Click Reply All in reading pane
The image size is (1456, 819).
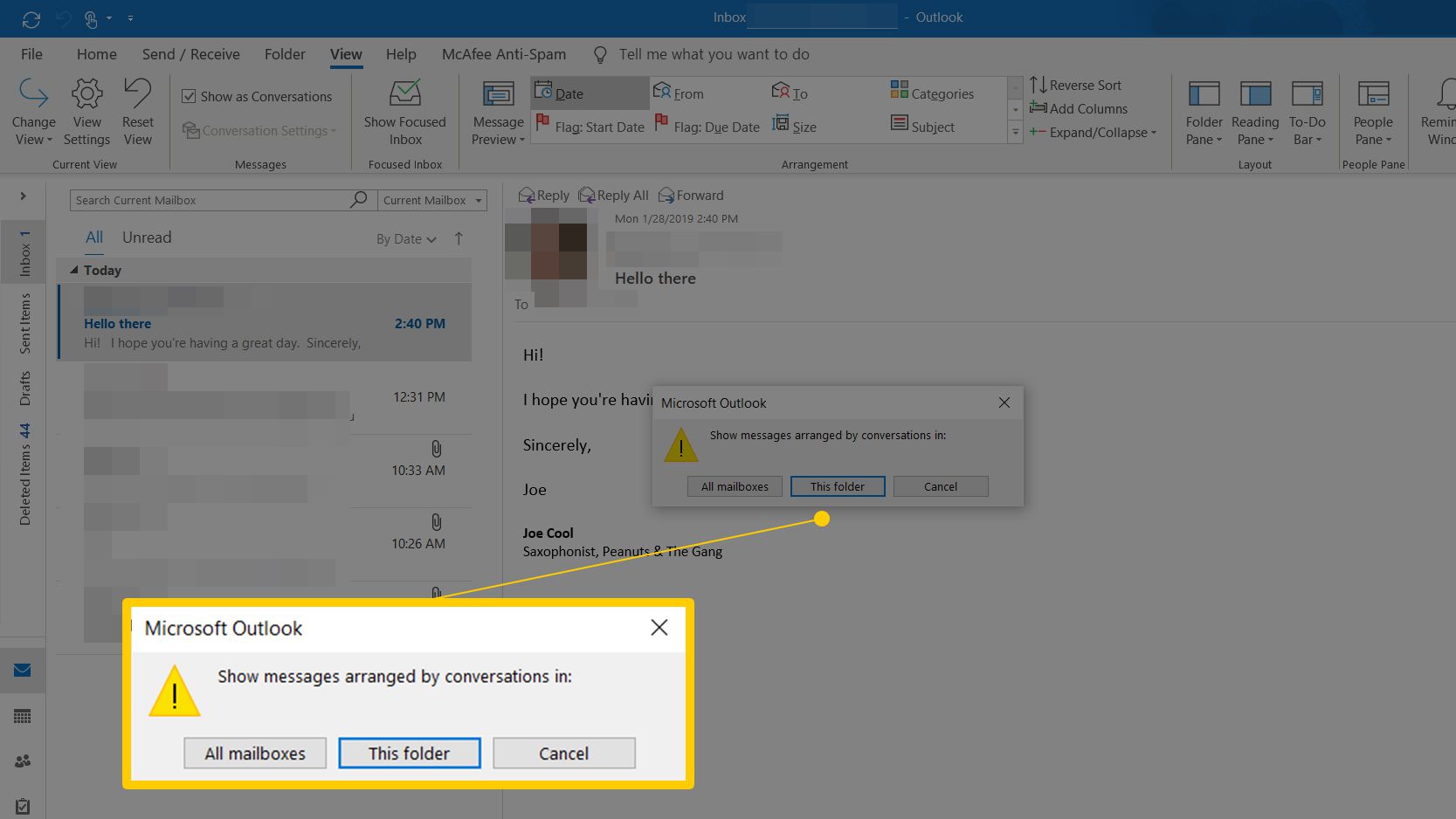click(613, 196)
